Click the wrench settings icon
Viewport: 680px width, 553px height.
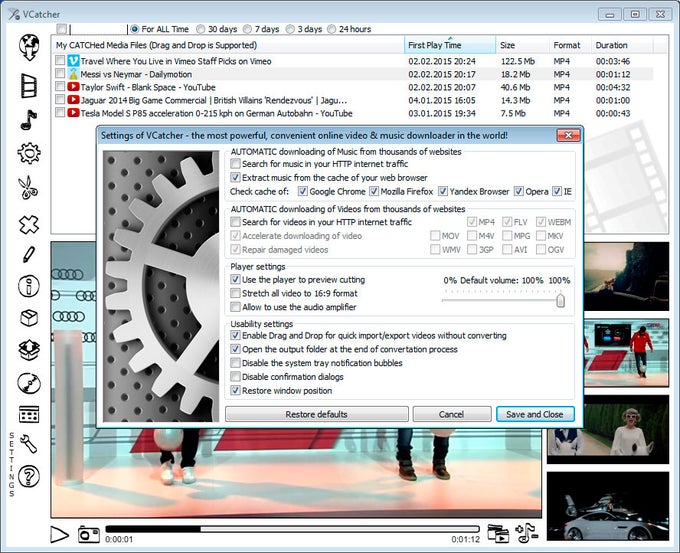29,444
